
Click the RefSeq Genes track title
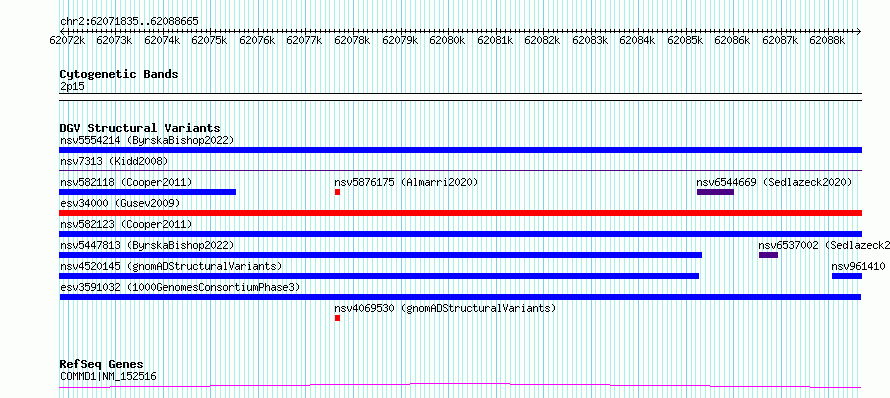pos(102,365)
